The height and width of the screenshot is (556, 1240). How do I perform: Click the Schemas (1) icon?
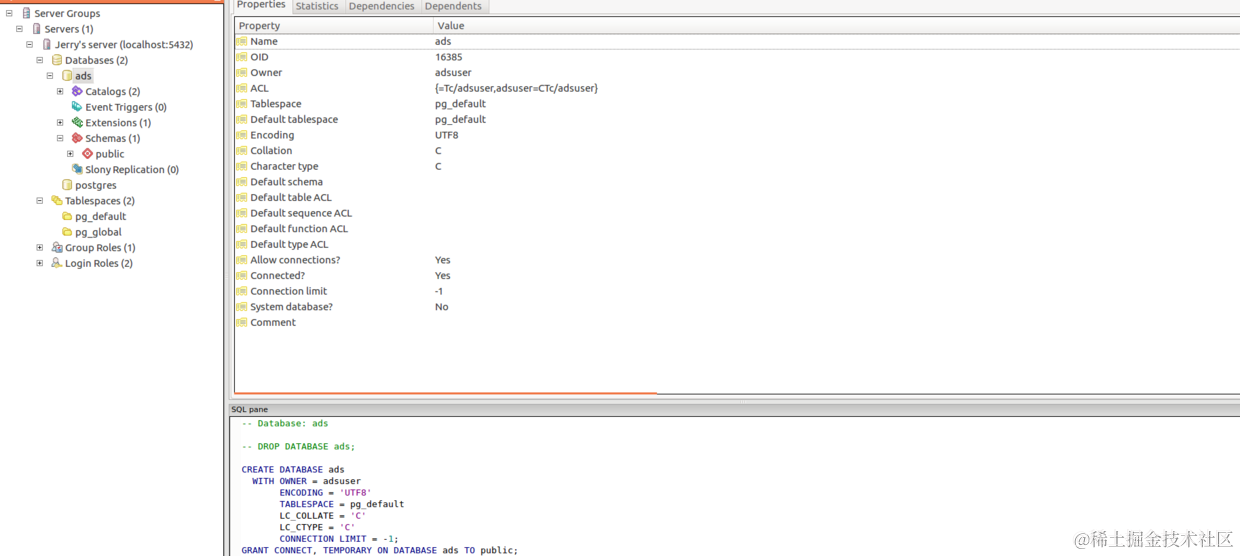click(77, 138)
